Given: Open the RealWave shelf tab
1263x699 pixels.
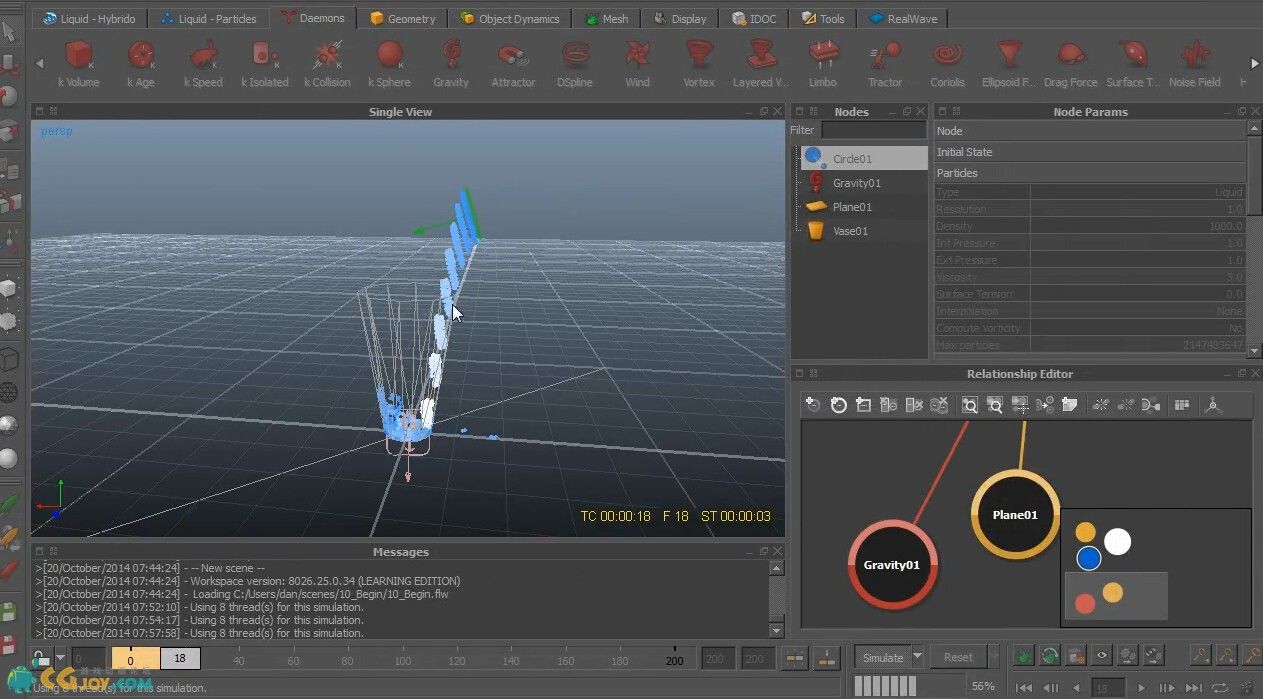Looking at the screenshot, I should click(904, 18).
